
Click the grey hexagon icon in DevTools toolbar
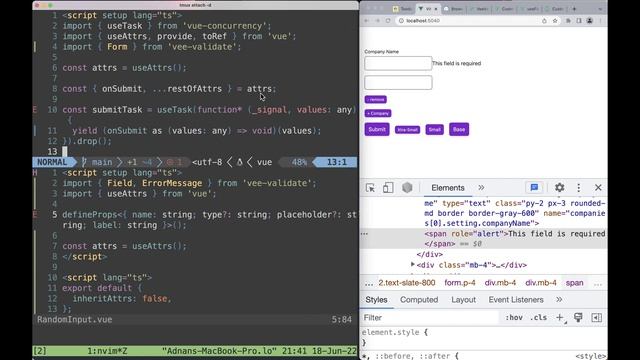(x=407, y=188)
